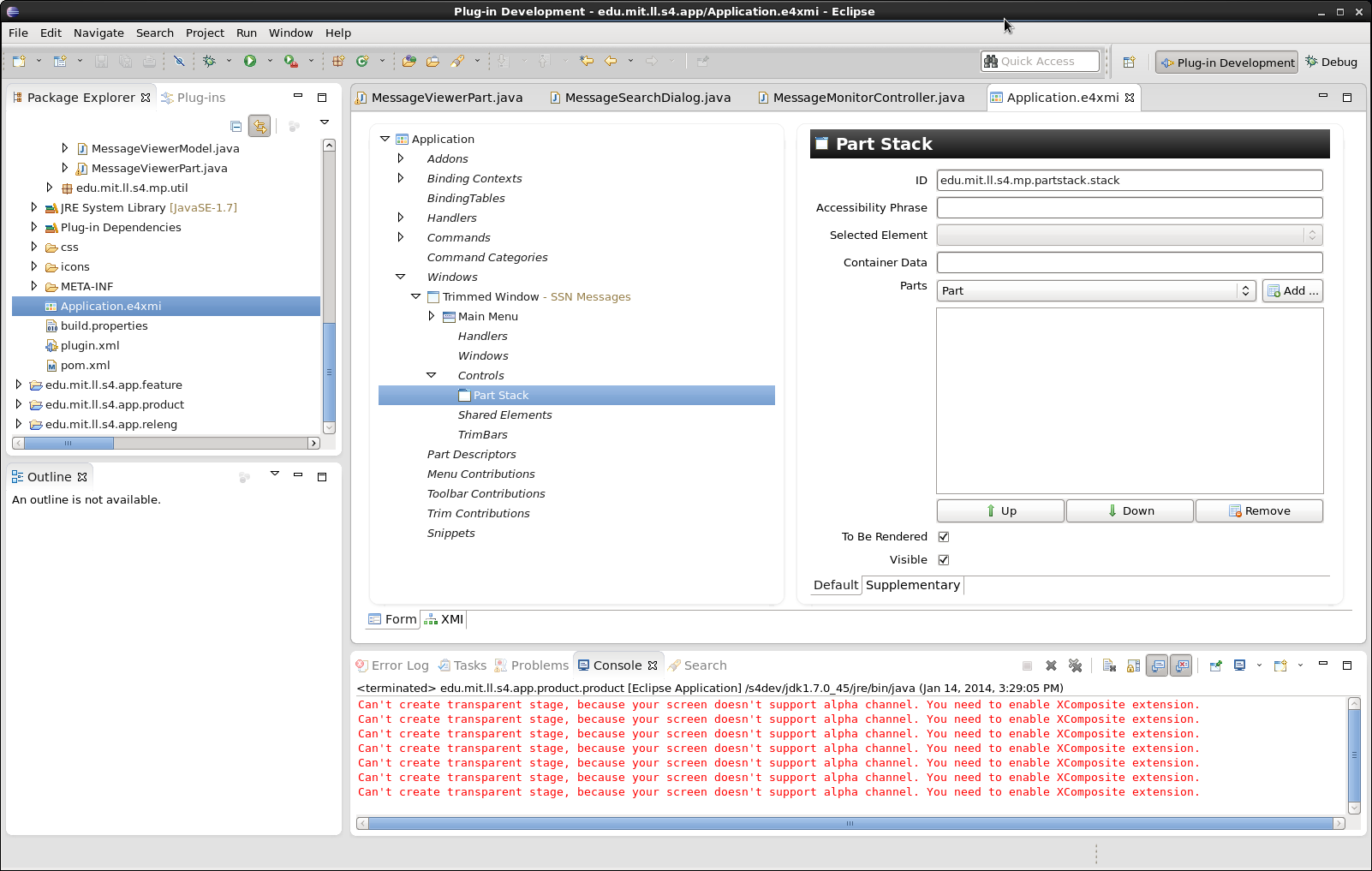The image size is (1372, 871).
Task: Click the Search flashlight toolbar icon
Action: tap(457, 61)
